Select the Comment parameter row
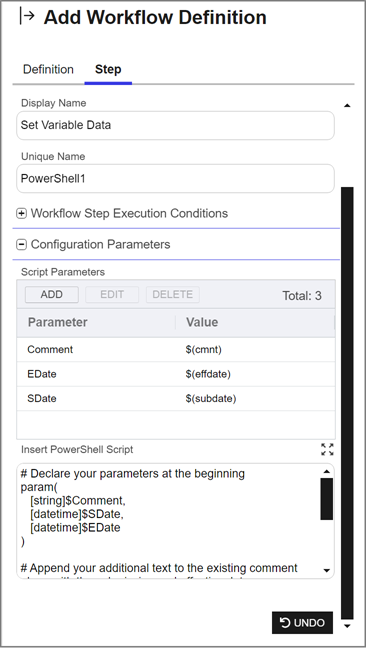 [x=176, y=350]
